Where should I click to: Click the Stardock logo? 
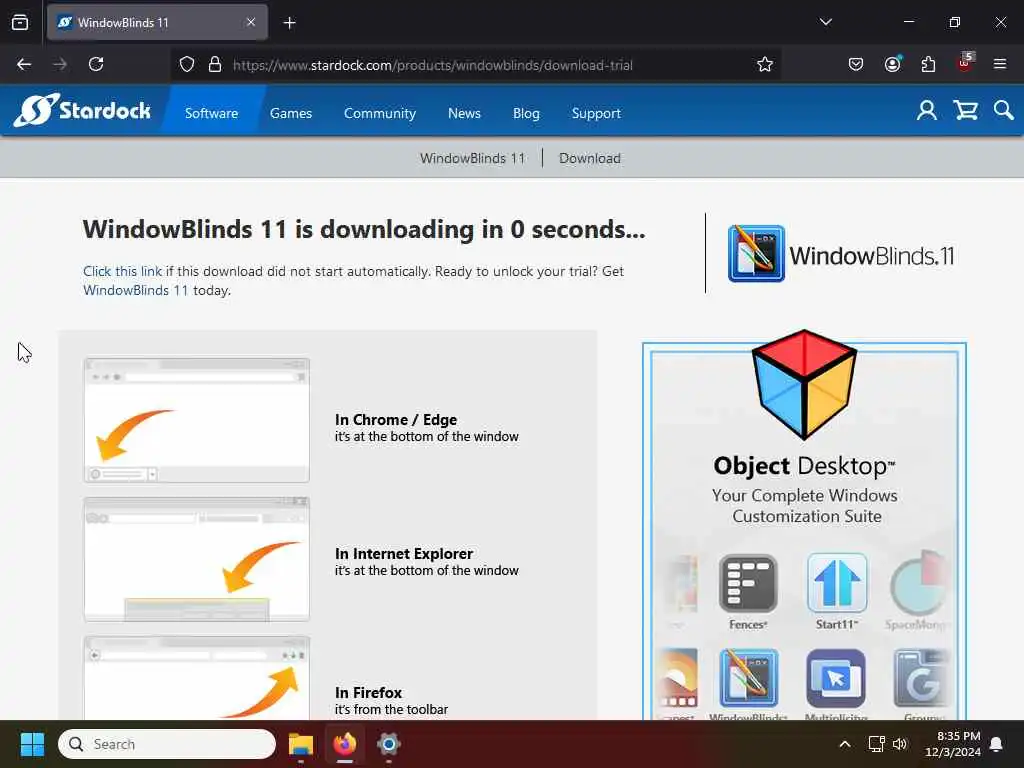82,110
